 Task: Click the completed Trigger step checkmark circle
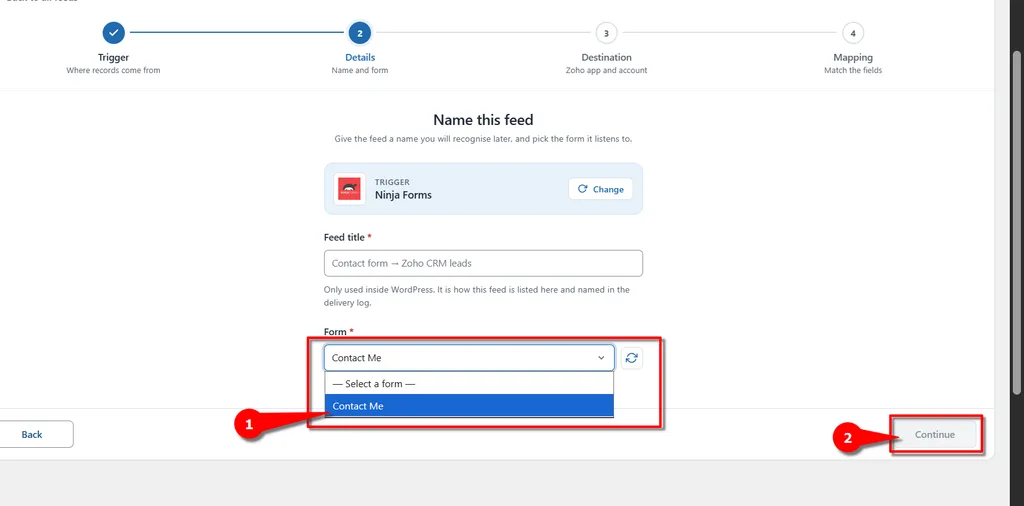click(113, 32)
